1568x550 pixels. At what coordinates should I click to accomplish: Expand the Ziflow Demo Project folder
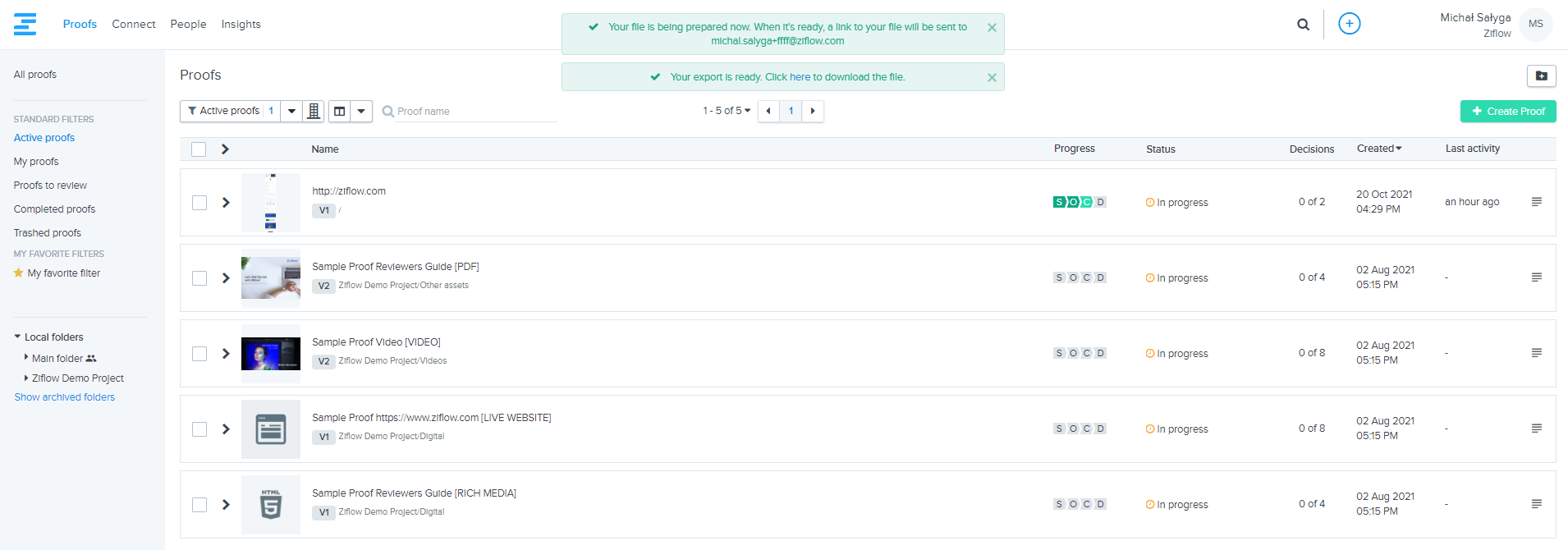pyautogui.click(x=26, y=378)
